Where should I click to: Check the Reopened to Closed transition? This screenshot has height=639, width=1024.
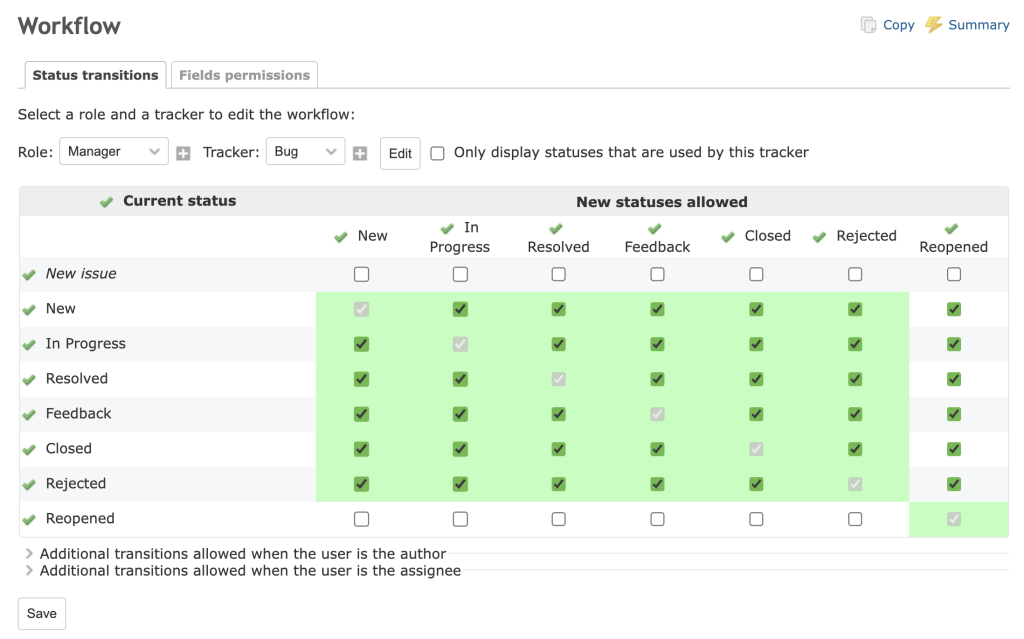755,518
